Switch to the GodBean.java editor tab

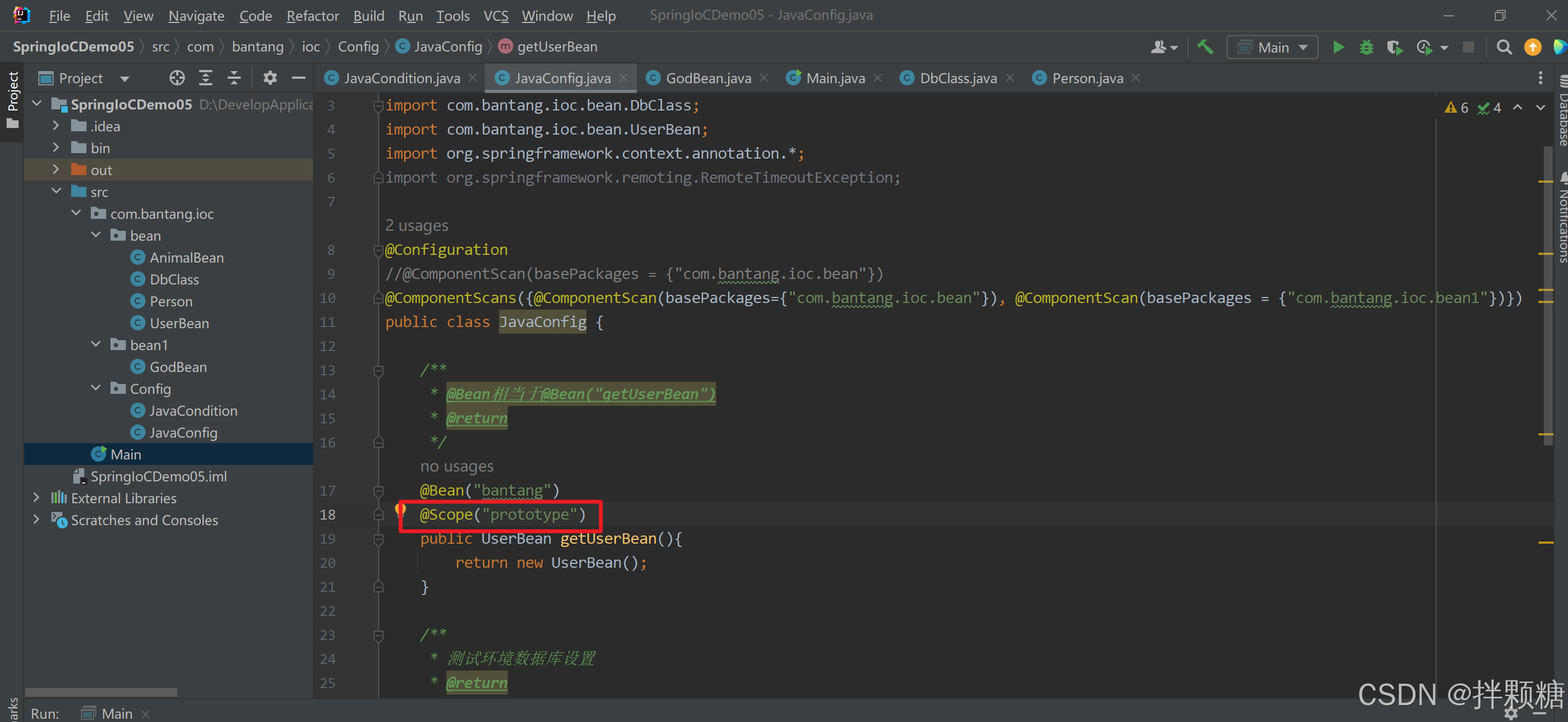pos(707,78)
